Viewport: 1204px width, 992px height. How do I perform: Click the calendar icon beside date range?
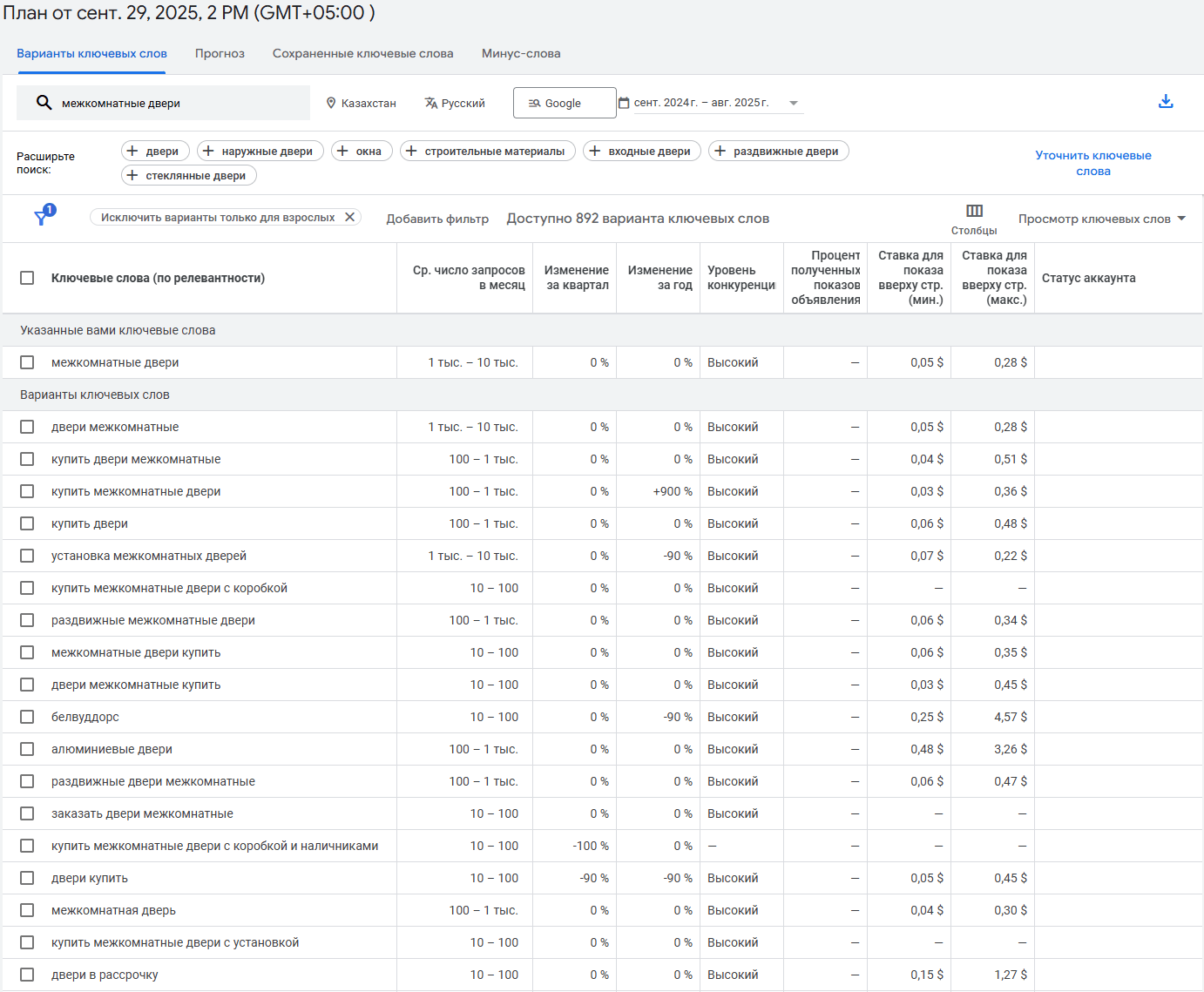tap(624, 103)
